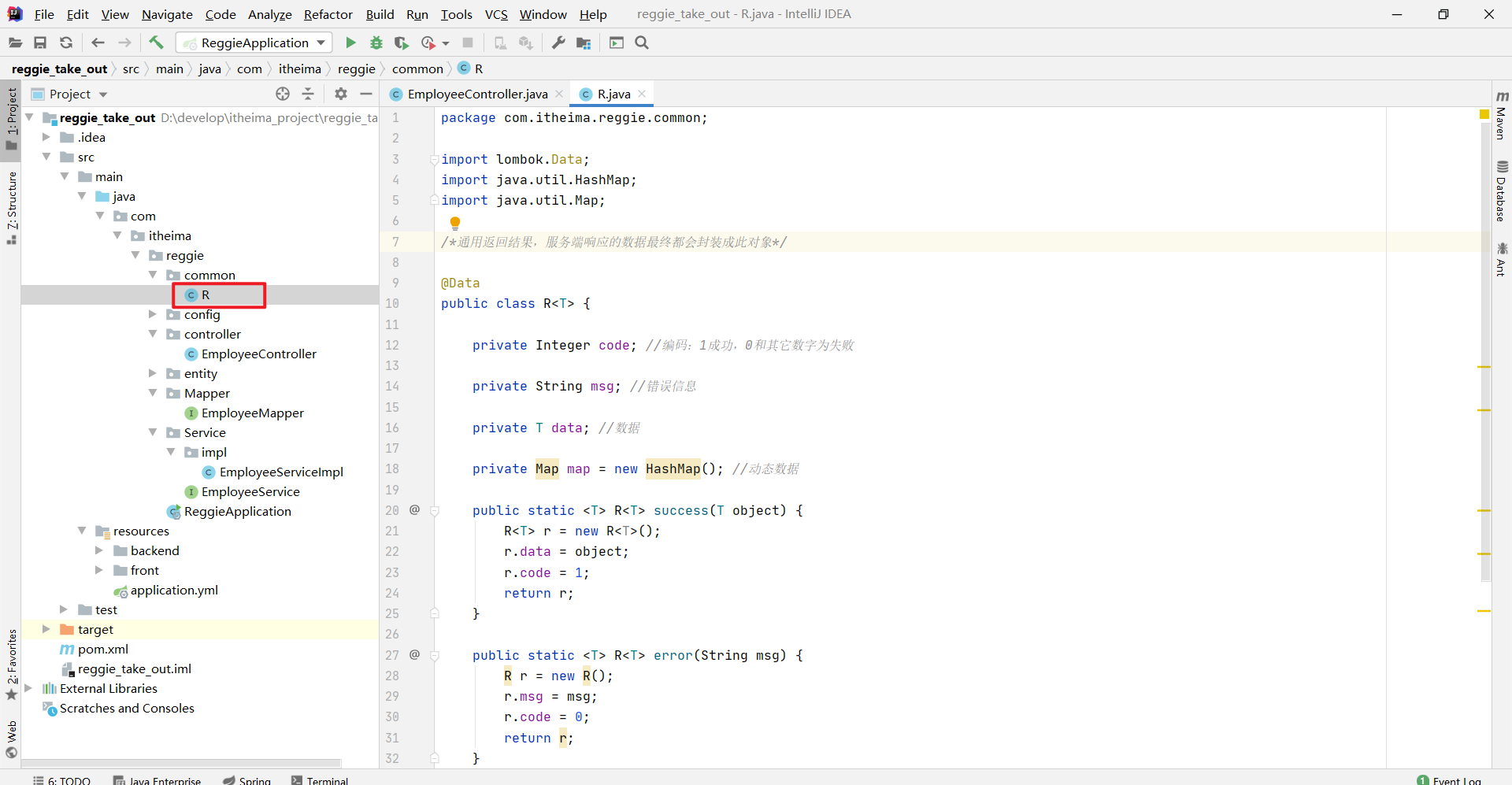Open the Navigate menu
Screen dimensions: 1512x785
(167, 14)
